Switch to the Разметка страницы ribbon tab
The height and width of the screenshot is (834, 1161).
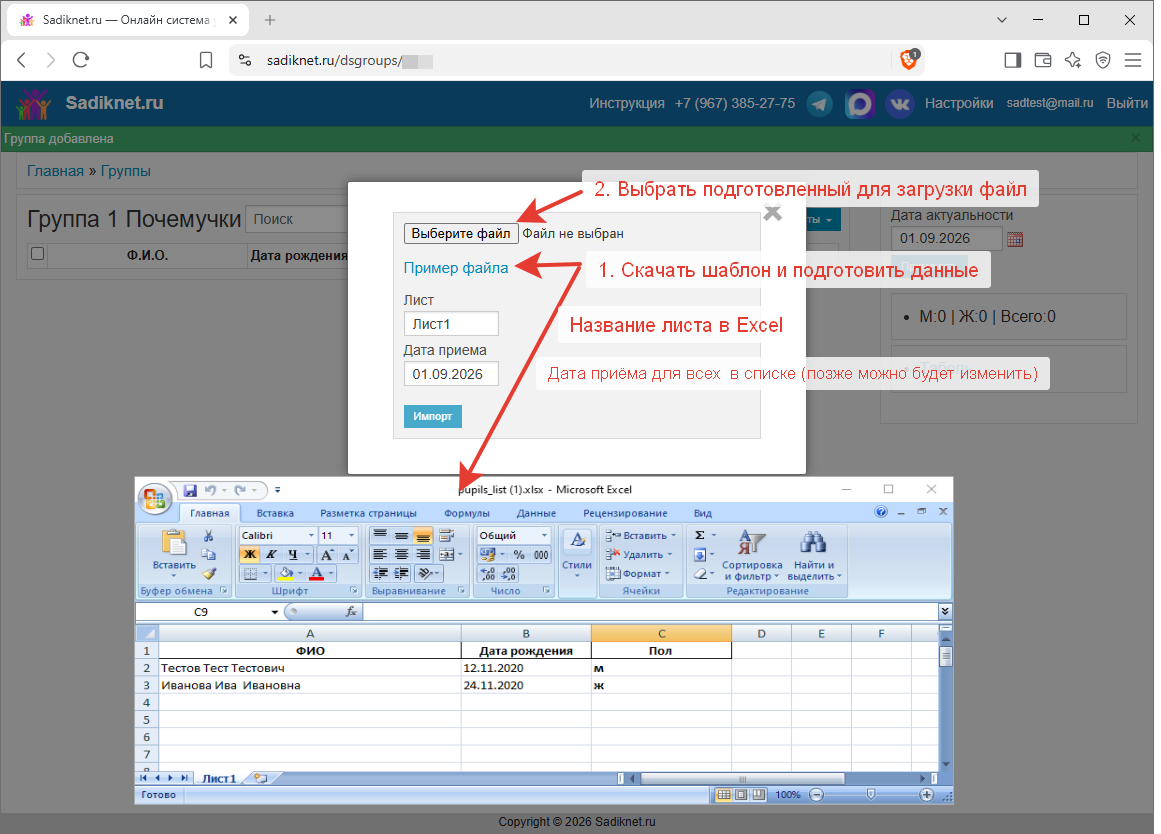(x=368, y=513)
